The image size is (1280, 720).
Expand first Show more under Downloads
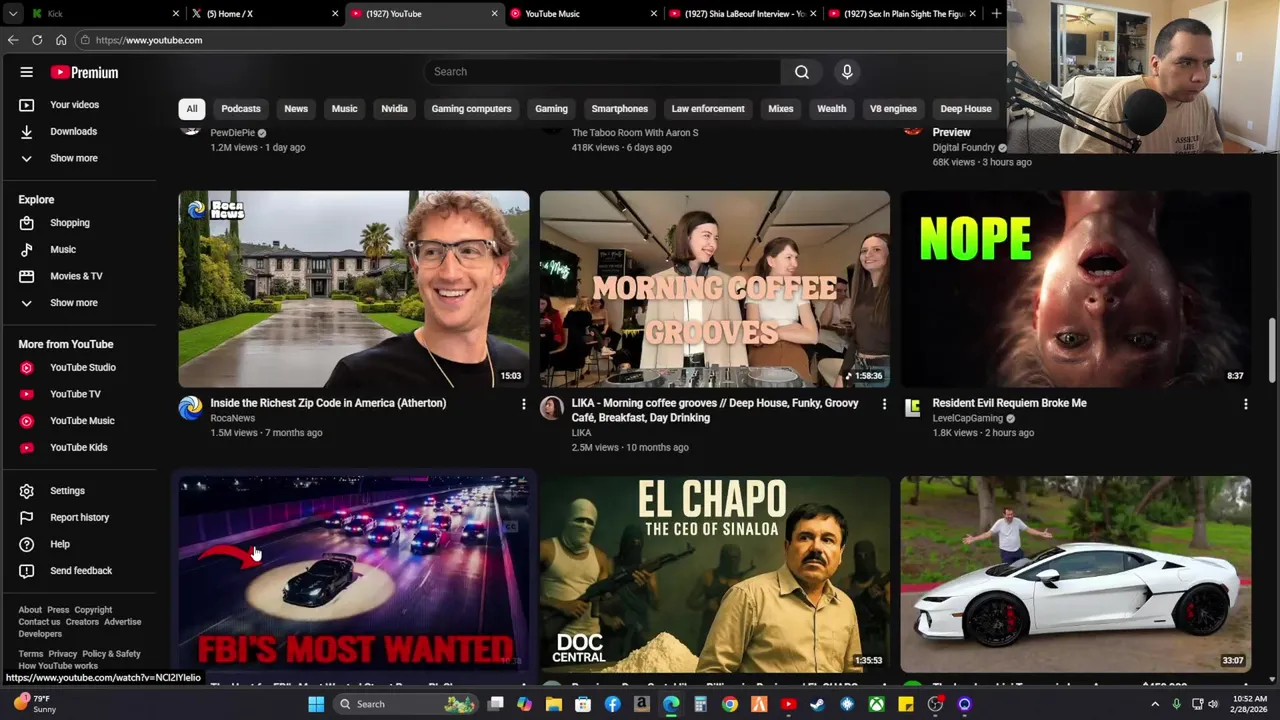pos(73,158)
